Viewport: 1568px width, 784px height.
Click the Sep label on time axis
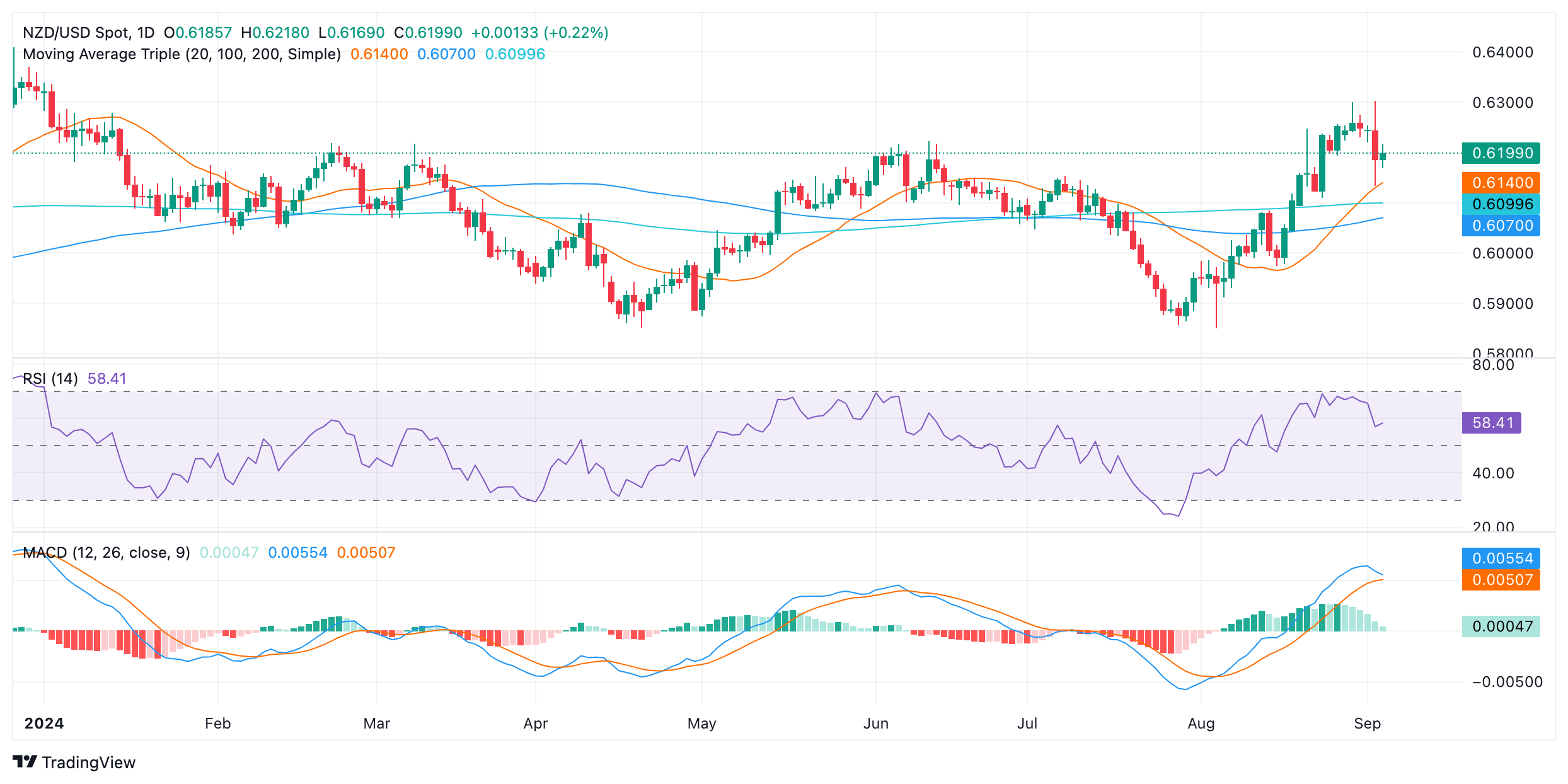coord(1367,723)
